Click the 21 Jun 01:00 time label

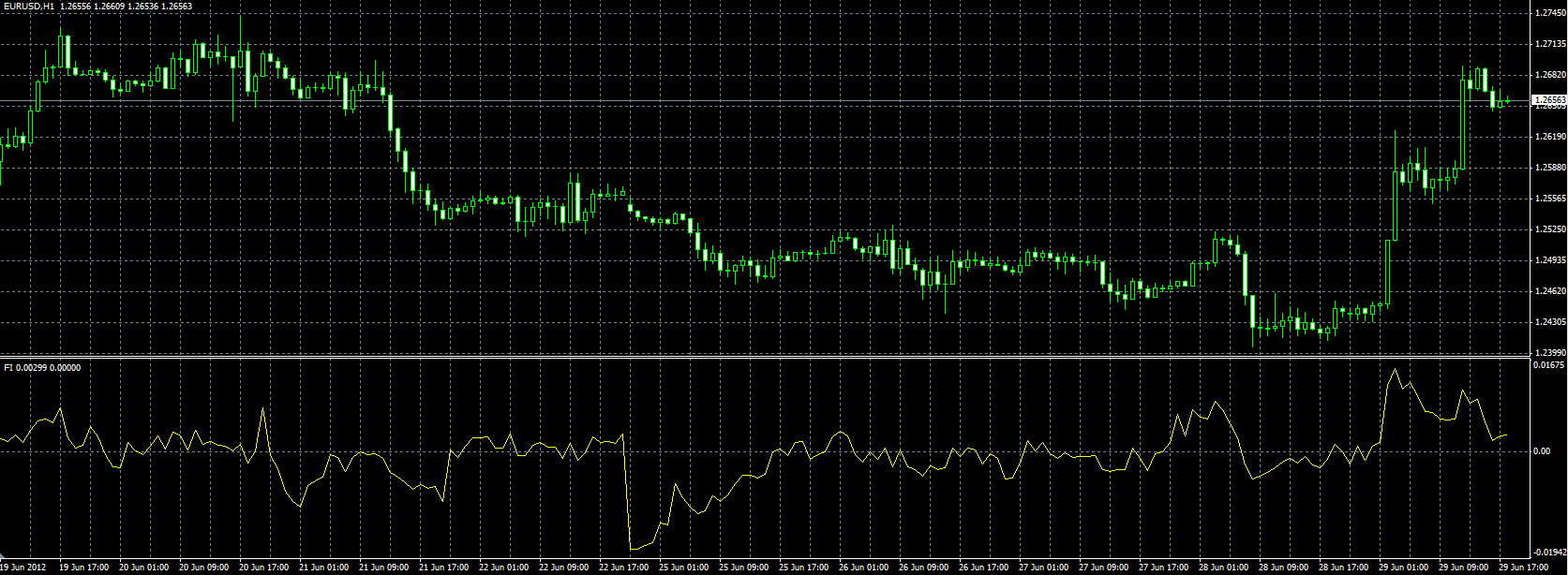click(x=324, y=568)
